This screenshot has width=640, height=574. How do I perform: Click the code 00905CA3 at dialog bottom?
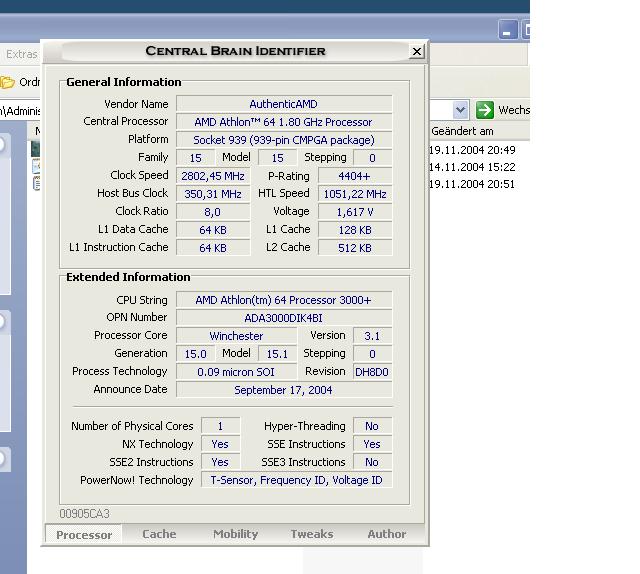84,514
